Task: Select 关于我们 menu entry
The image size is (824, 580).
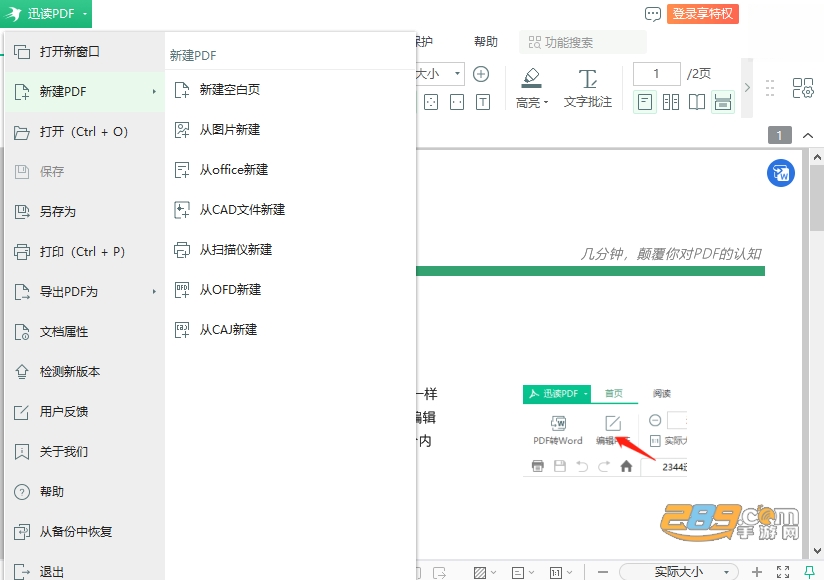Action: coord(84,452)
